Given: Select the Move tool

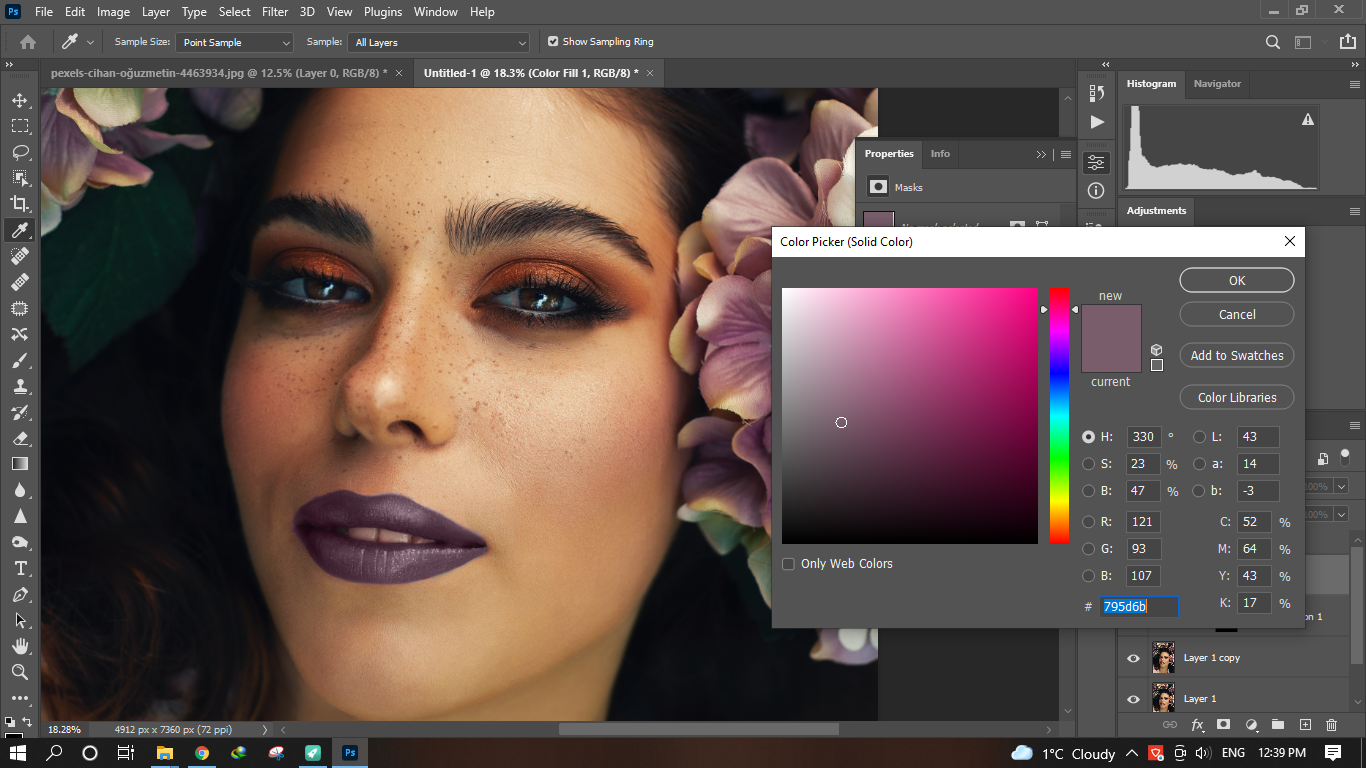Looking at the screenshot, I should tap(20, 100).
